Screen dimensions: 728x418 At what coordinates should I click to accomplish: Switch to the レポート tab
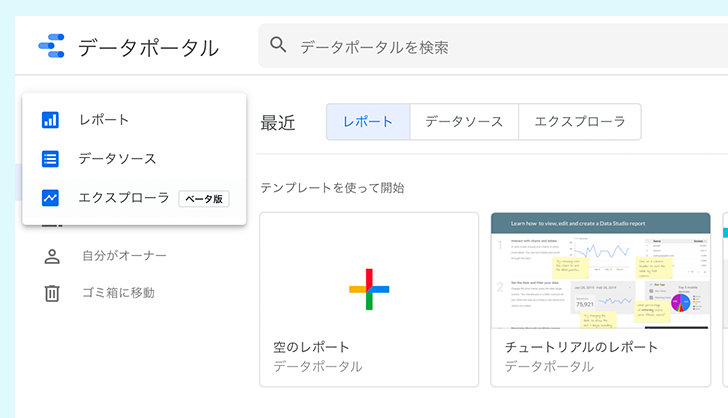pyautogui.click(x=368, y=122)
